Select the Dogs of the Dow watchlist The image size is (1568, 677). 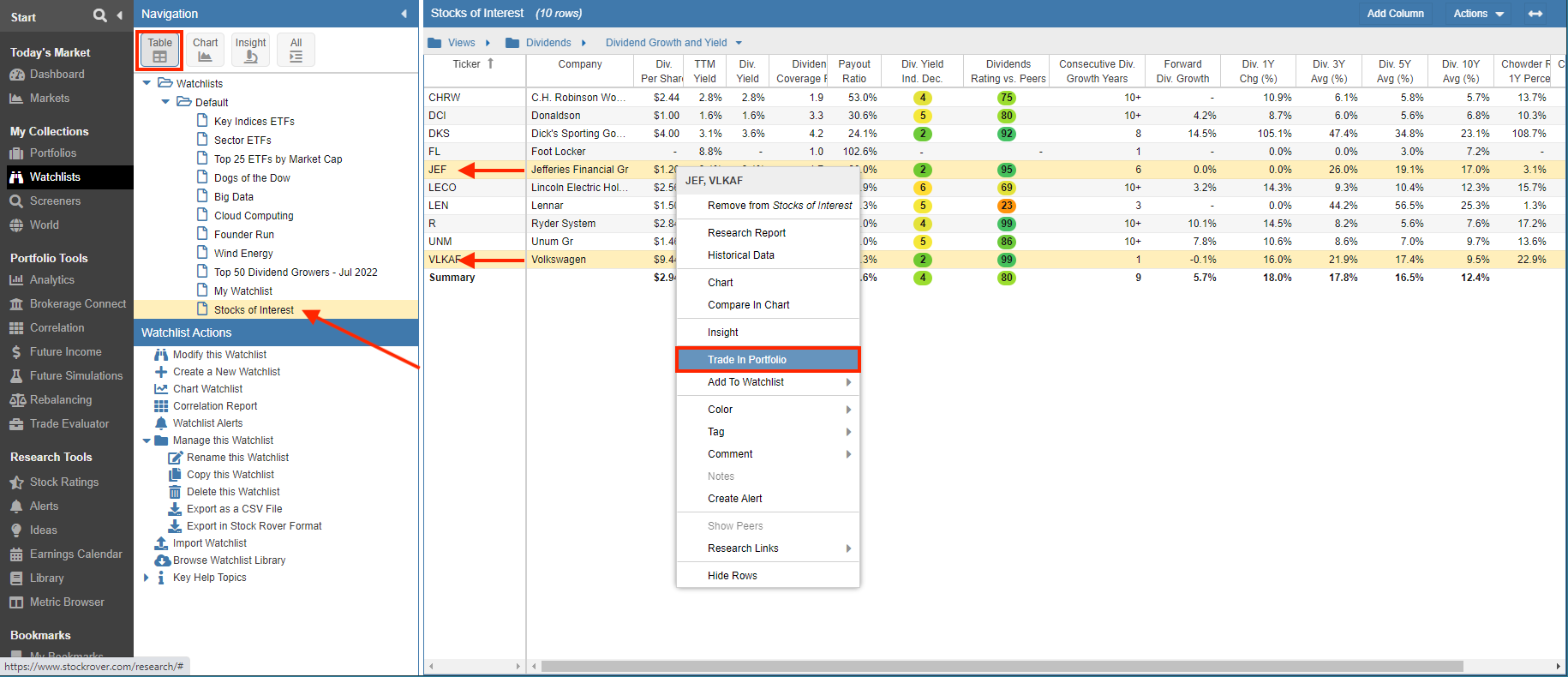click(x=252, y=178)
